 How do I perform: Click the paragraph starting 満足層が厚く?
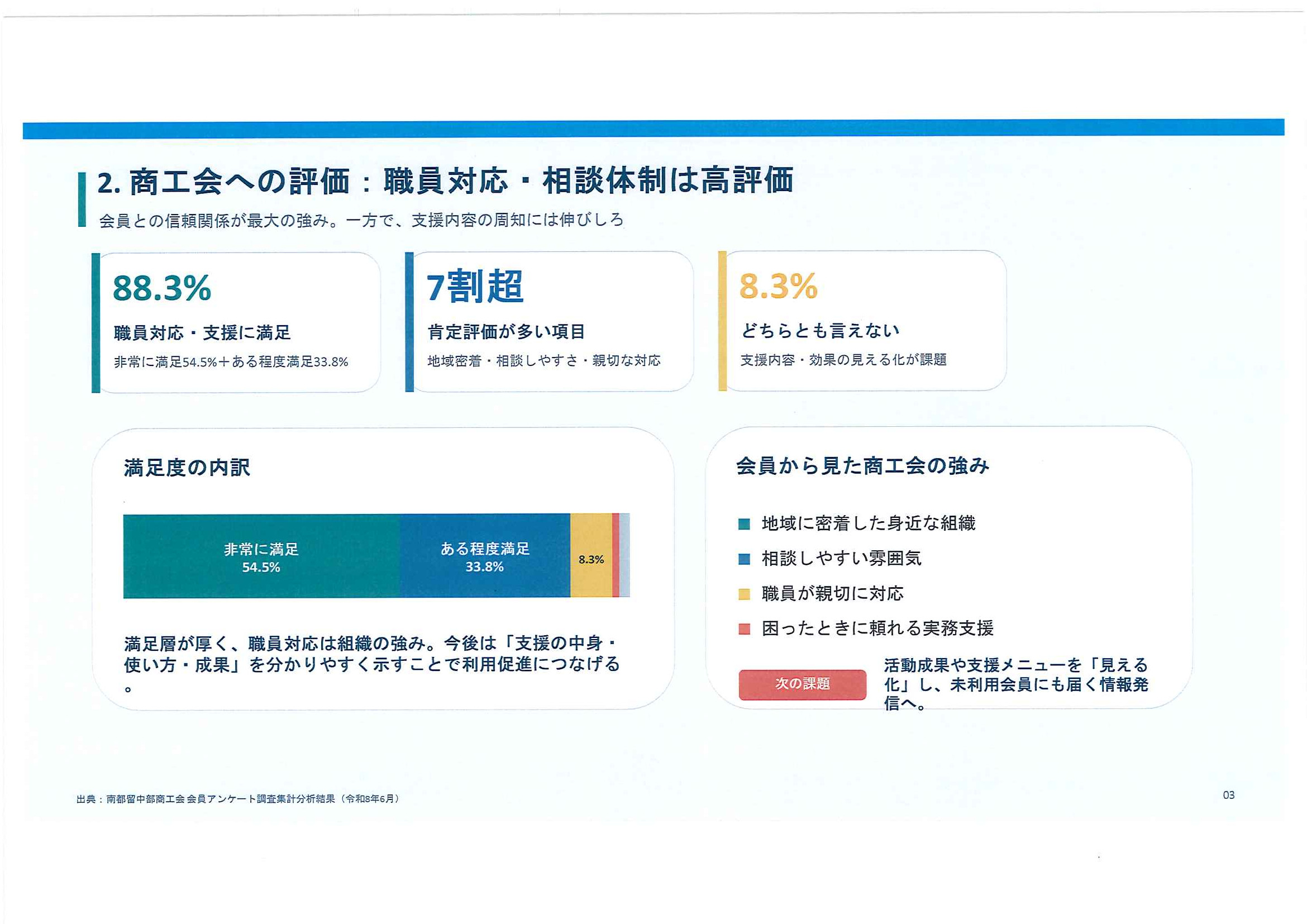(x=372, y=664)
